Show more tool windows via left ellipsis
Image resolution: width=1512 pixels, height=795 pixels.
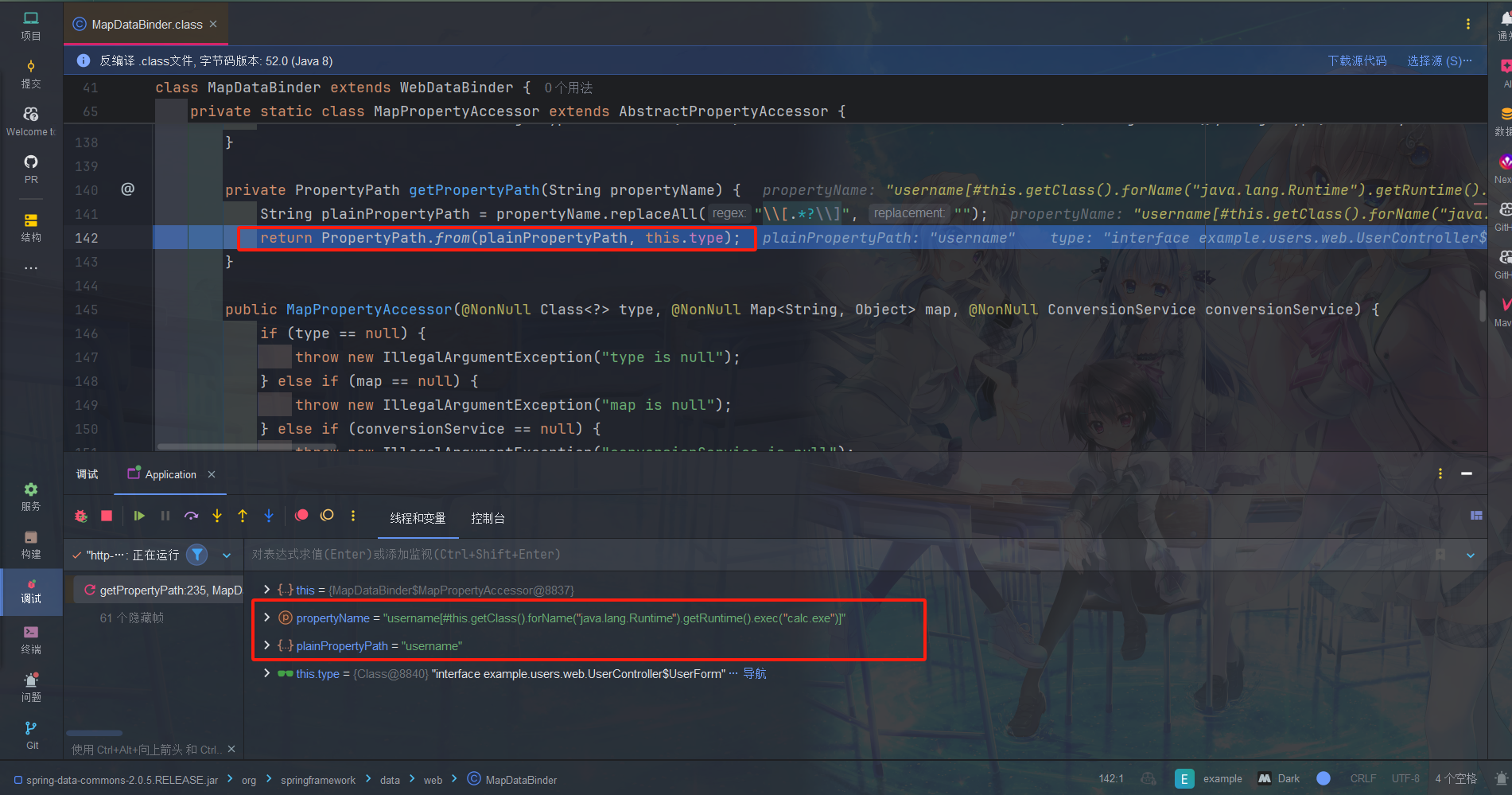[x=31, y=268]
